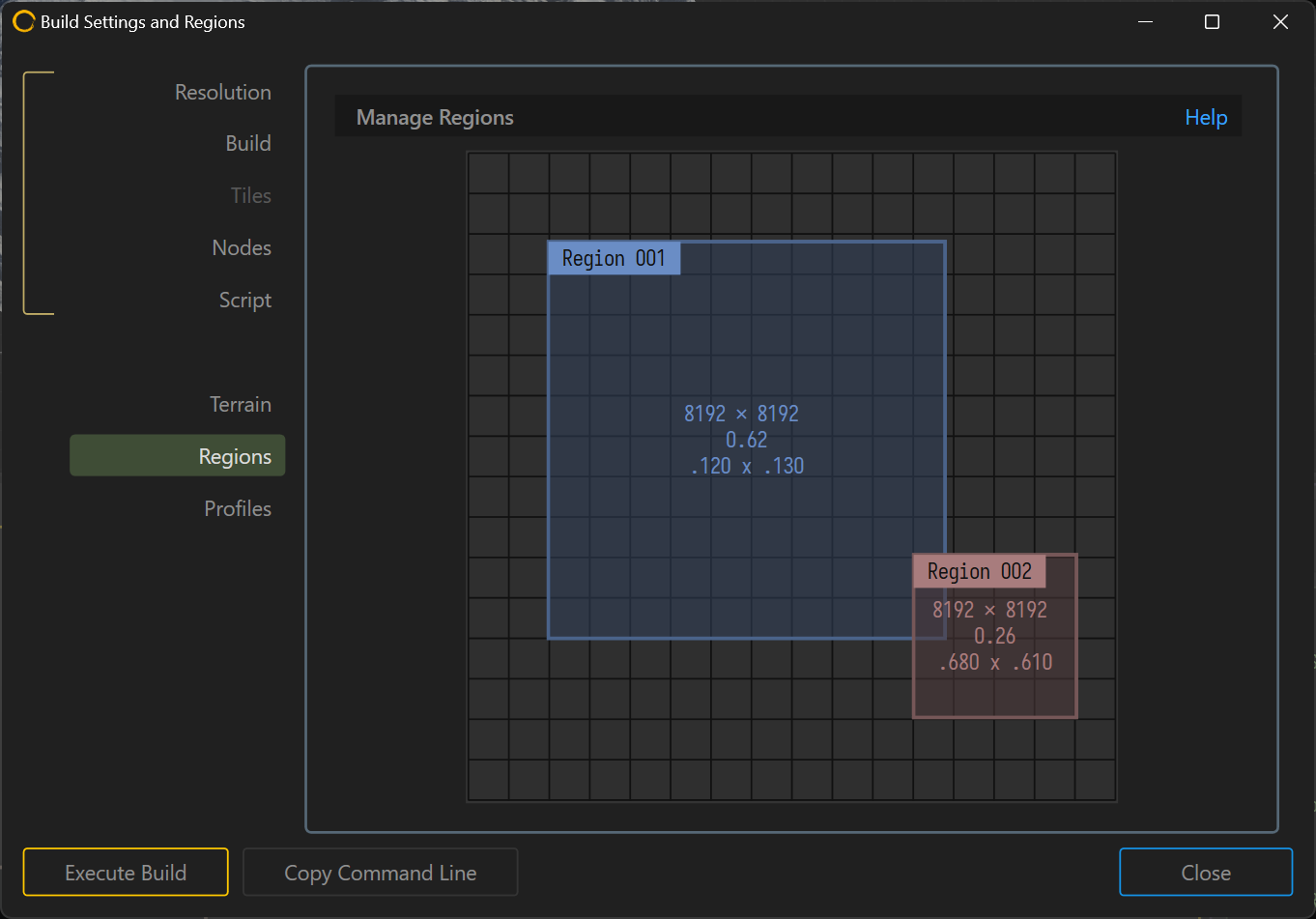Click the application logo icon in title bar

click(x=23, y=21)
